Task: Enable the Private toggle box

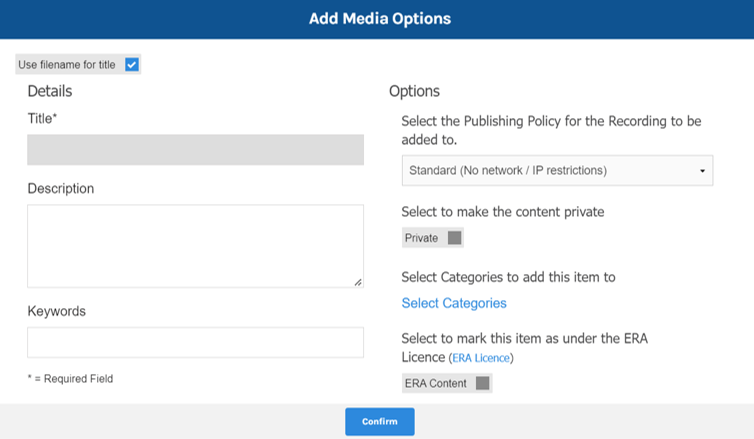Action: (454, 238)
